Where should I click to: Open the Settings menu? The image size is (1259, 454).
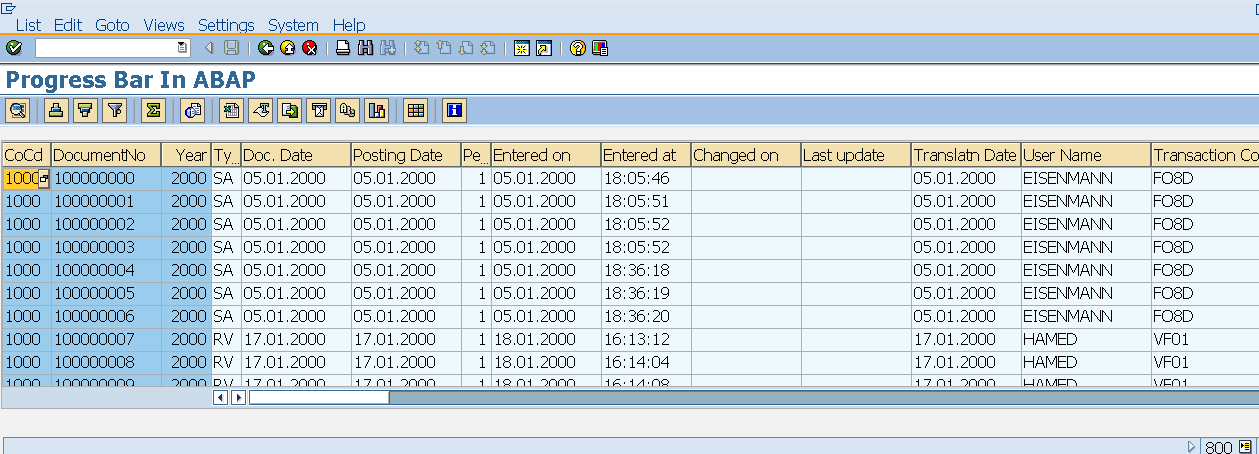click(x=226, y=25)
